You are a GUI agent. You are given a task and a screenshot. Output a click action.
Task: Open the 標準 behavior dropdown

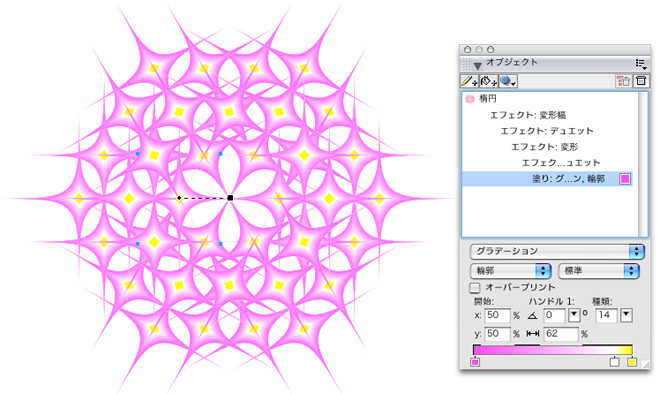(599, 271)
